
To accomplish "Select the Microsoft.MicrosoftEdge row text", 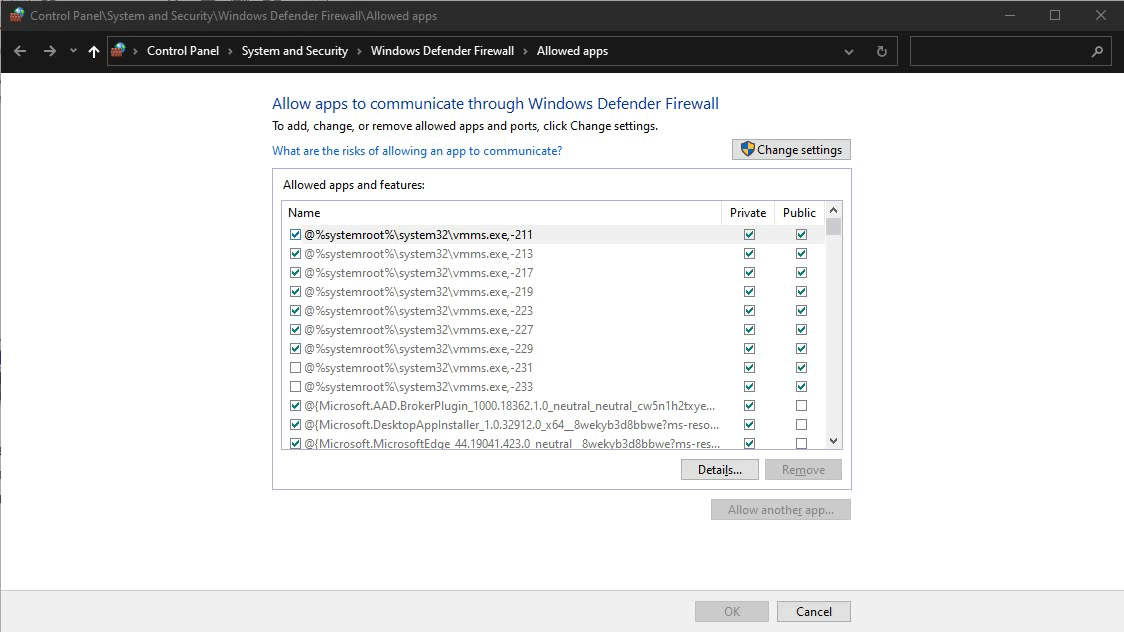I will 511,444.
